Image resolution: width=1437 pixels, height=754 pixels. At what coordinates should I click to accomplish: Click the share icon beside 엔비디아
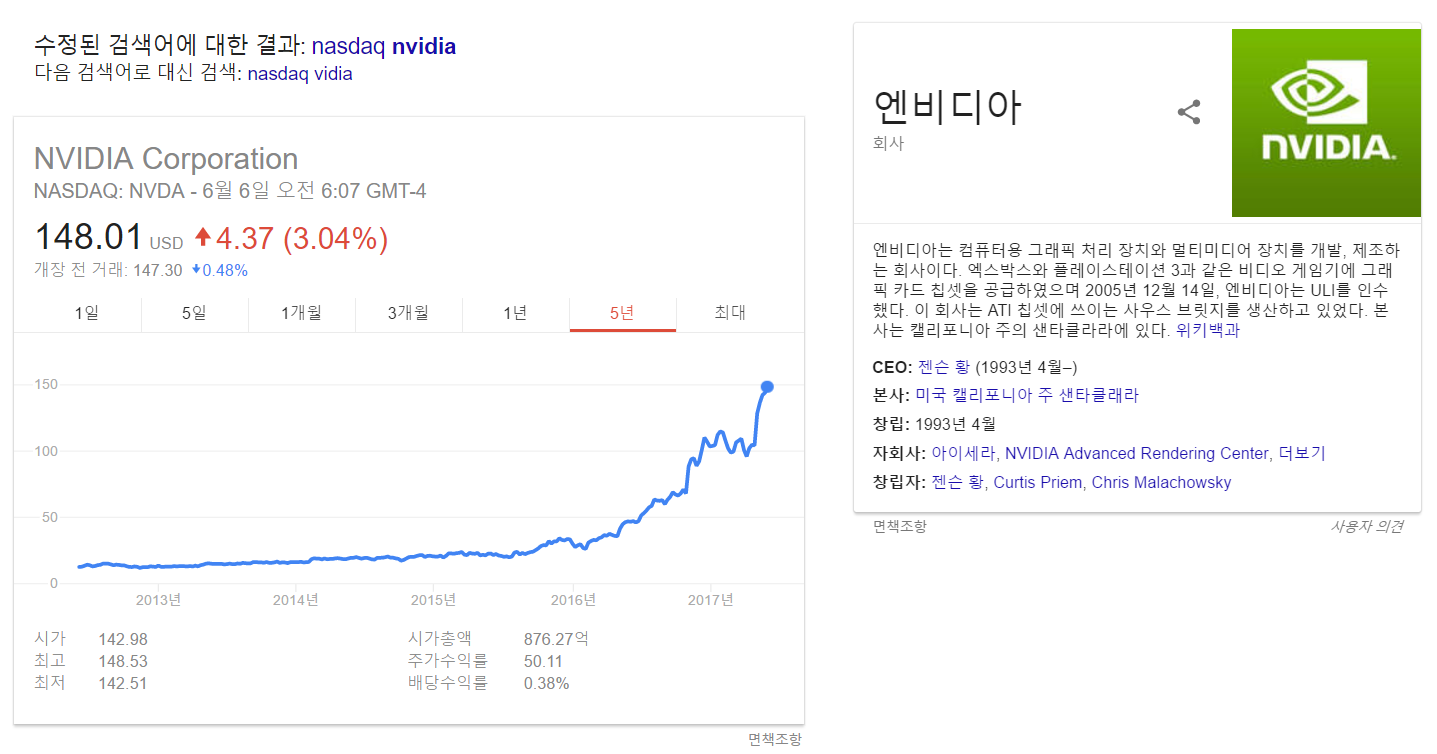point(1188,112)
